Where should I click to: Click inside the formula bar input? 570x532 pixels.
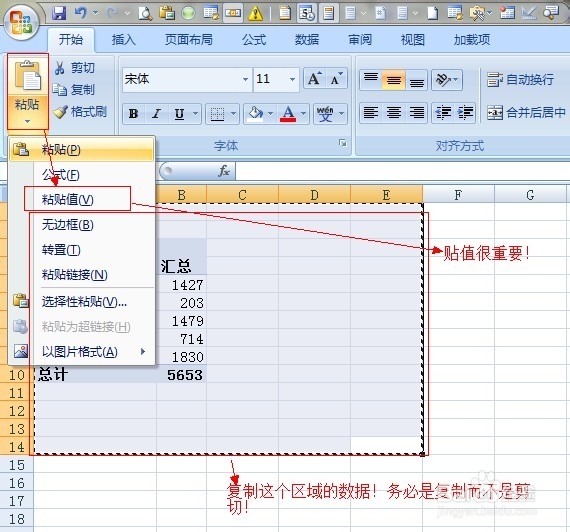point(402,171)
